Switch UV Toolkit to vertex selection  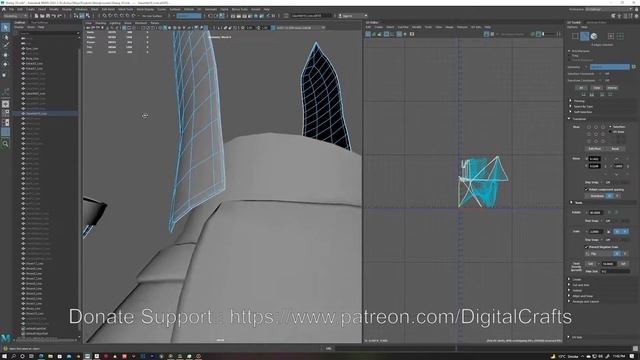coord(575,36)
